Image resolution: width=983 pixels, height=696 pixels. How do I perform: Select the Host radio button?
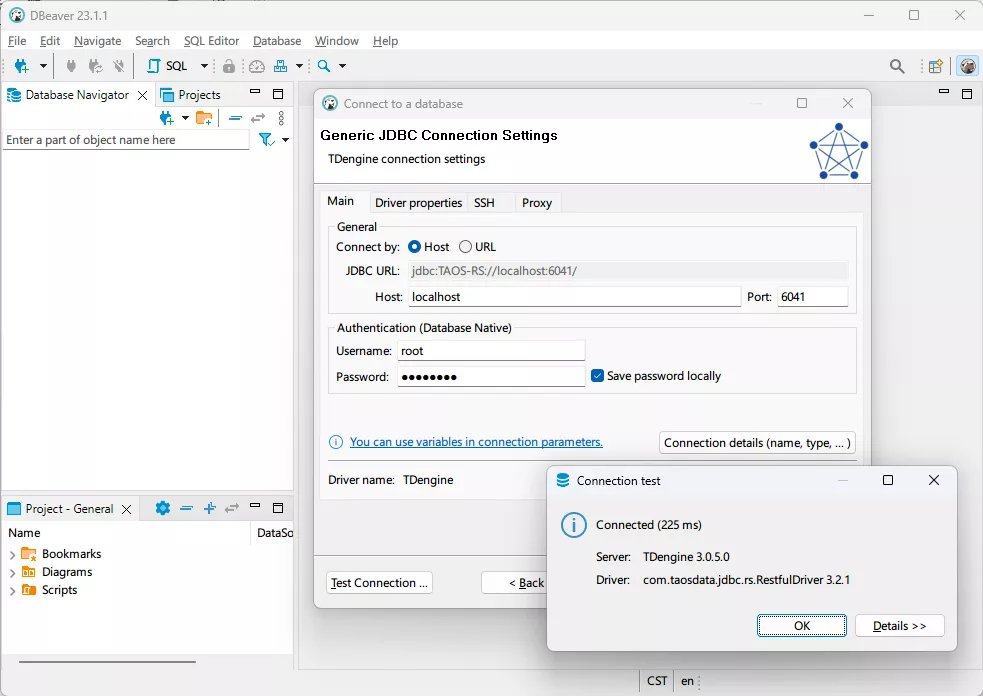tap(415, 247)
